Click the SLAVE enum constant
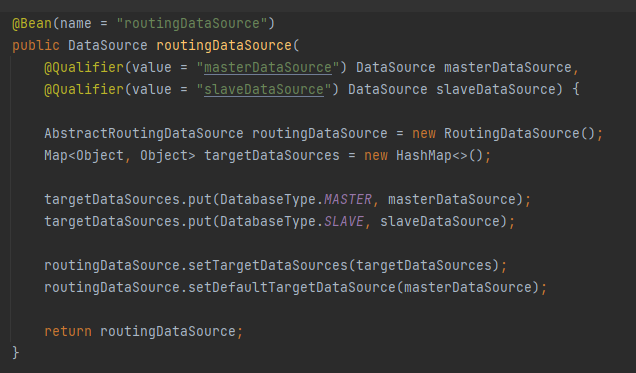 pos(344,221)
